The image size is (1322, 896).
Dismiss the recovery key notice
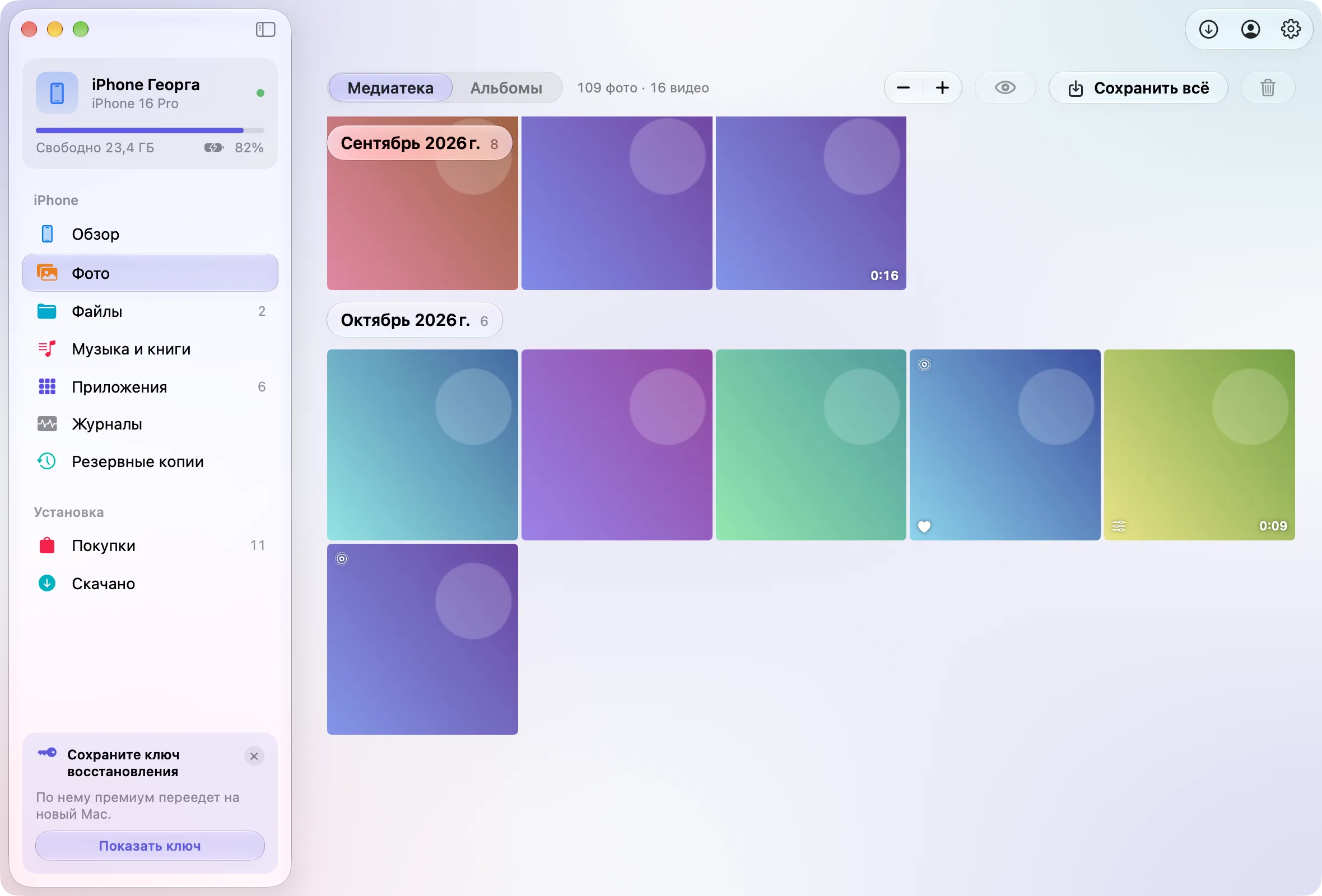click(x=254, y=756)
